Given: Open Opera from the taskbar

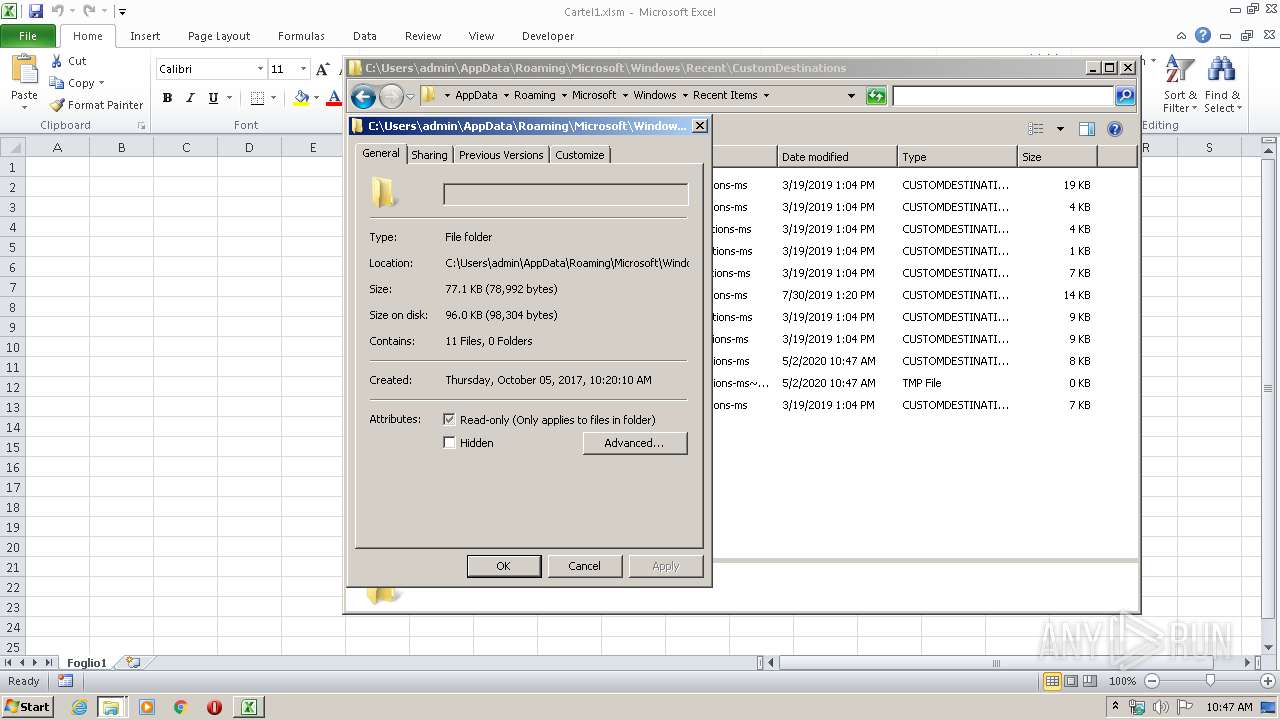Looking at the screenshot, I should 214,707.
